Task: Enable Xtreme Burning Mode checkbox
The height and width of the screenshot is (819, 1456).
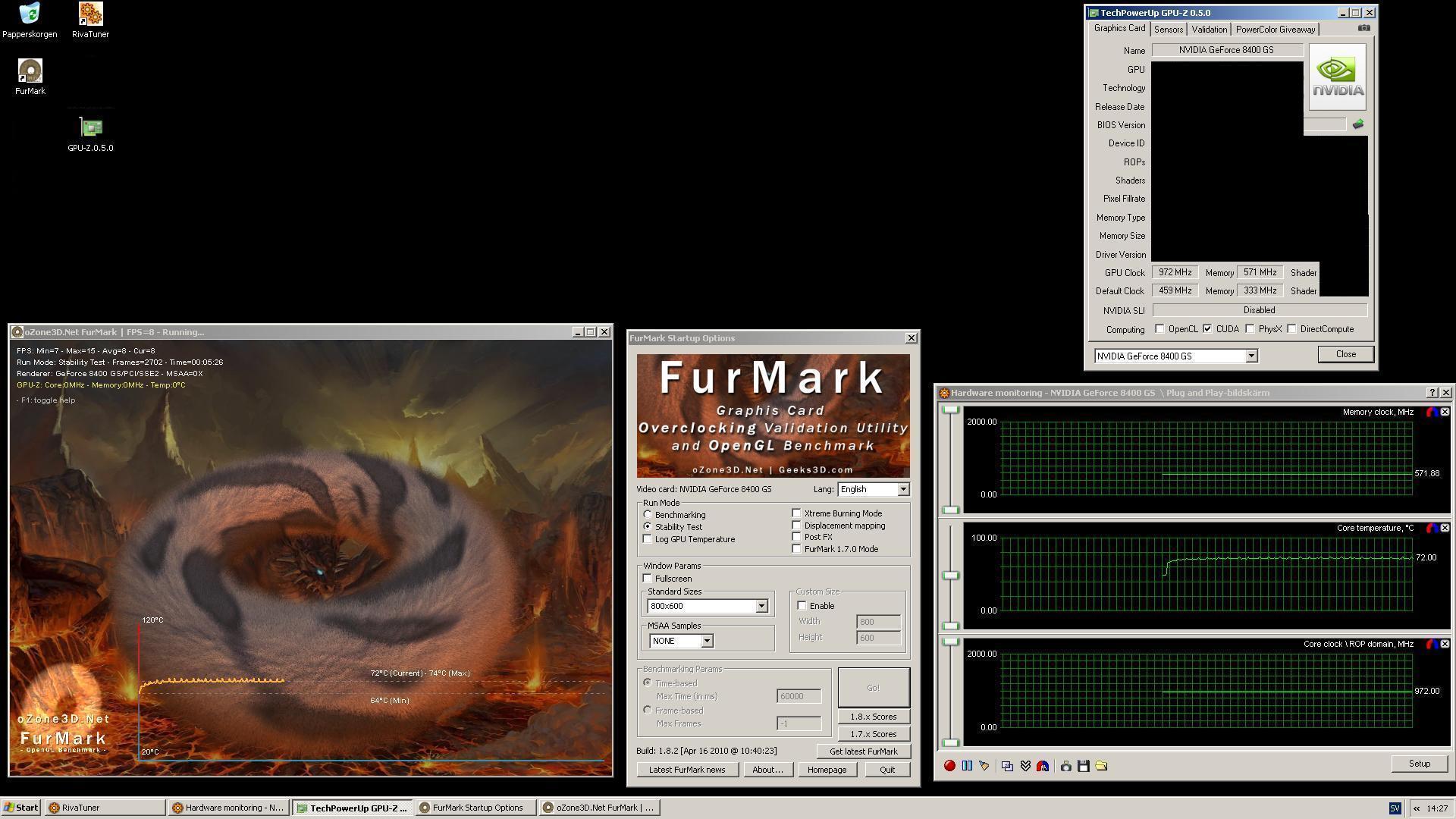Action: coord(796,513)
